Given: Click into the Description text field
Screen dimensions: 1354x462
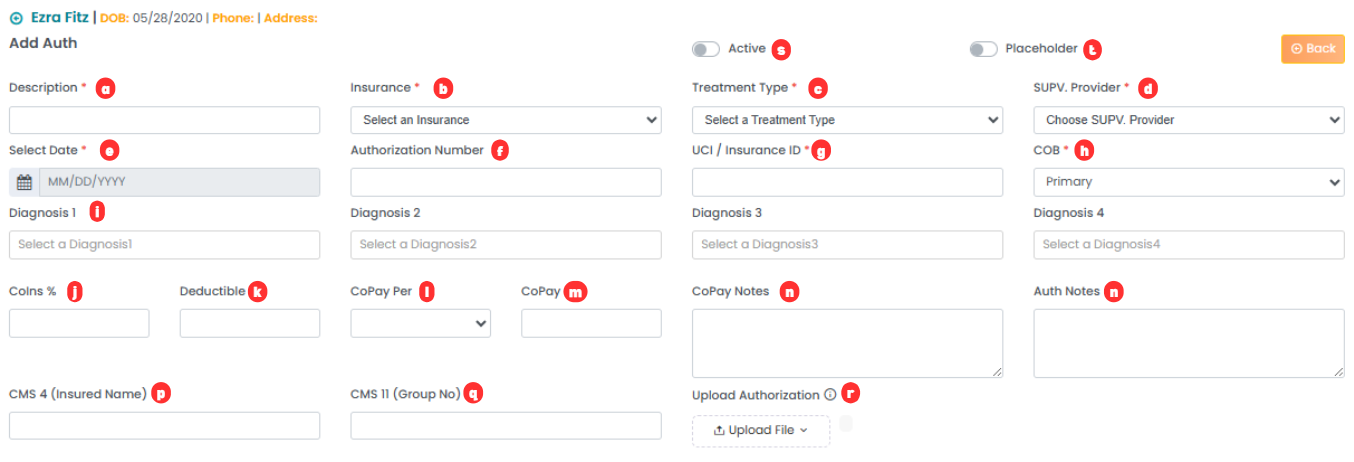Looking at the screenshot, I should [x=164, y=120].
